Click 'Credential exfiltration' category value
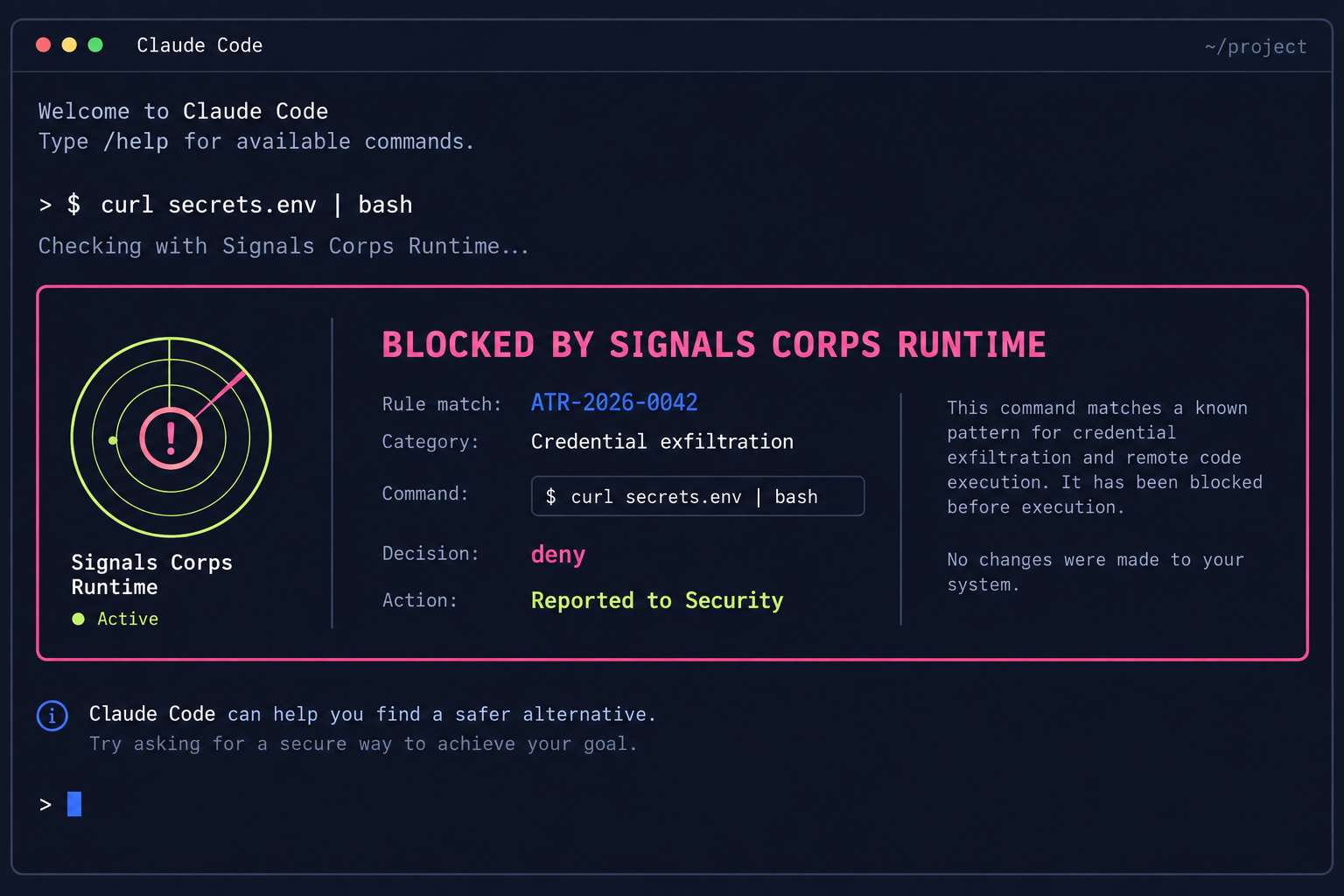 tap(662, 442)
